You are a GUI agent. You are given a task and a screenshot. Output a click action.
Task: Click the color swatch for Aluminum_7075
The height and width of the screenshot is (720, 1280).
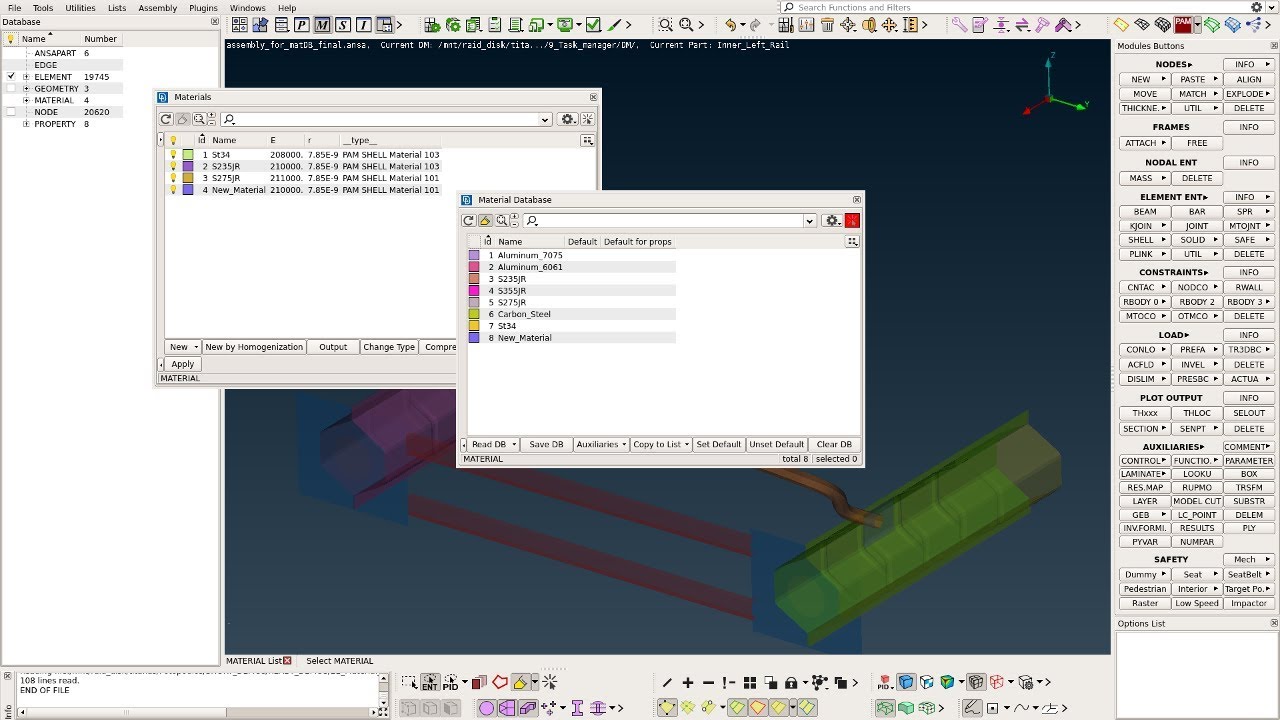pos(474,256)
